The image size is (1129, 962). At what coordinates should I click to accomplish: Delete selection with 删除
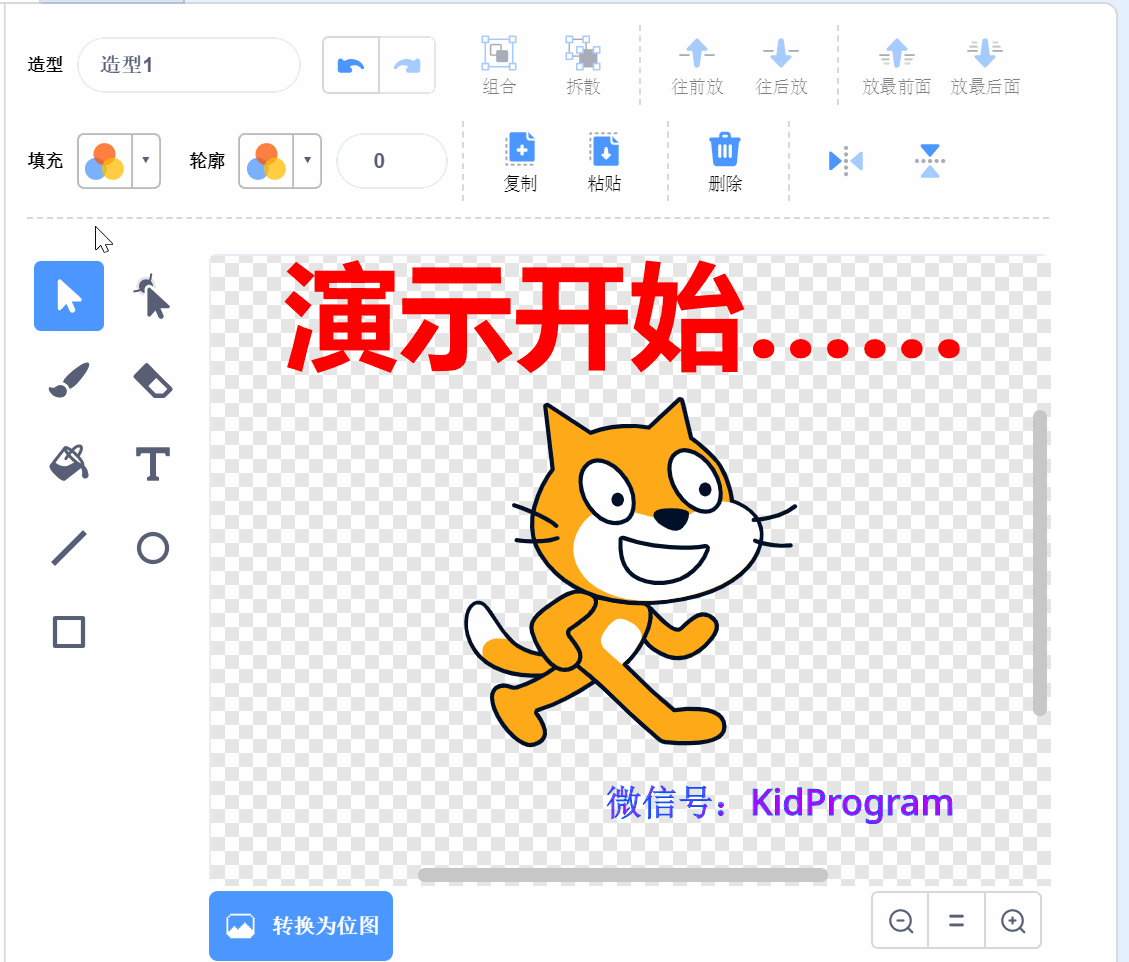(725, 162)
